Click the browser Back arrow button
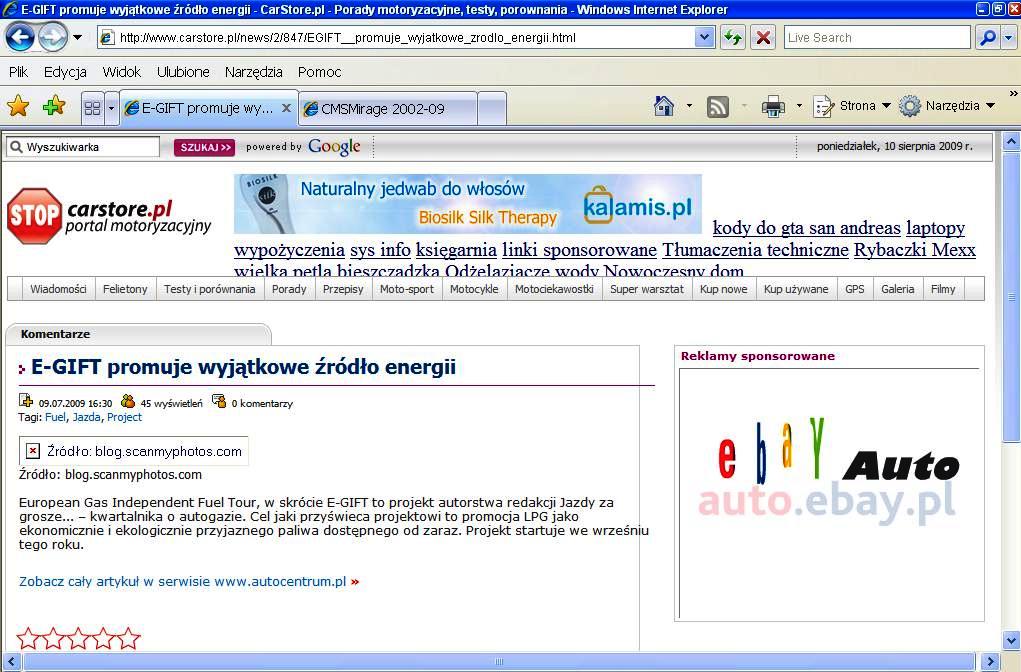Image resolution: width=1021 pixels, height=672 pixels. (x=20, y=38)
